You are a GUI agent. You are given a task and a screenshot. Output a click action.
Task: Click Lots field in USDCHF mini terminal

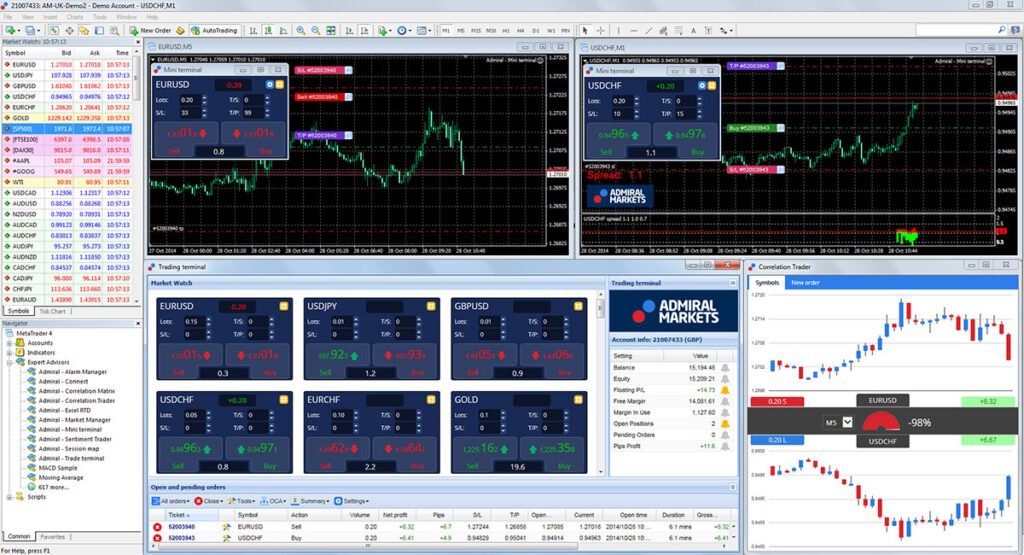coord(622,101)
